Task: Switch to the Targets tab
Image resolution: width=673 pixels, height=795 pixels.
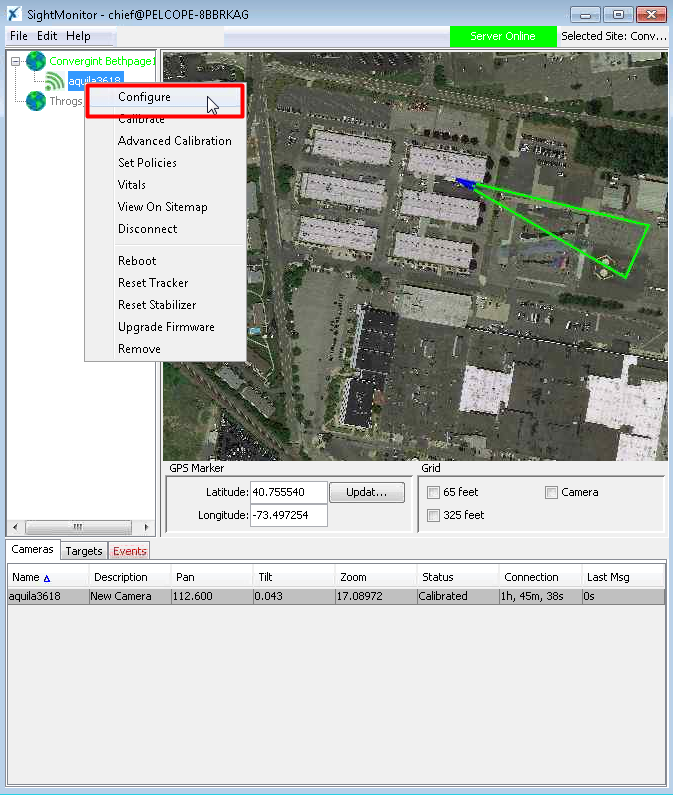Action: [x=84, y=551]
